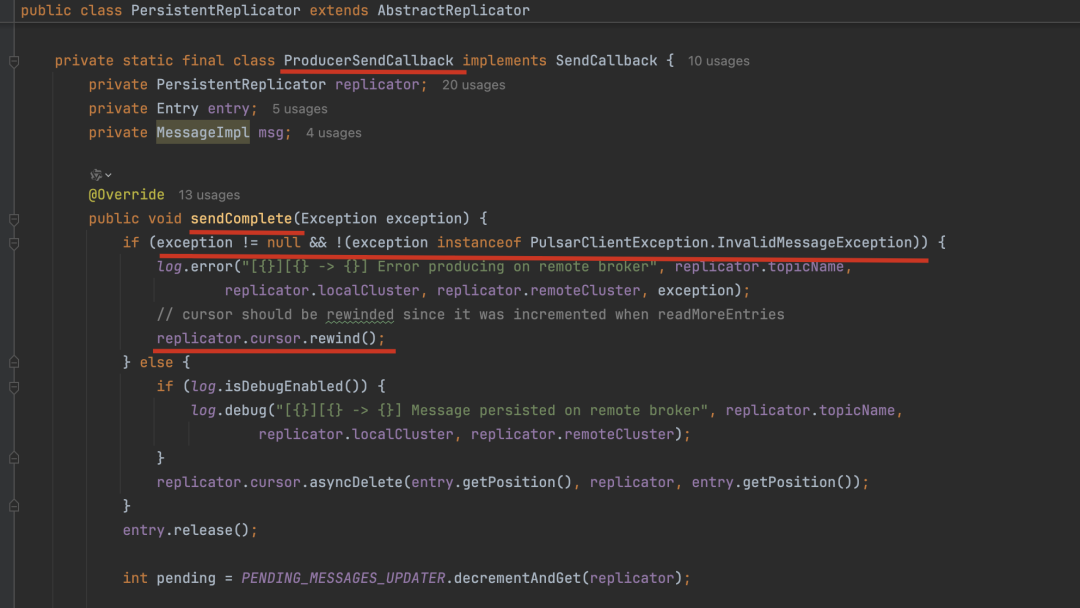Image resolution: width=1080 pixels, height=608 pixels.
Task: Click replicator.remoteCluster in the log.debug call
Action: point(572,434)
